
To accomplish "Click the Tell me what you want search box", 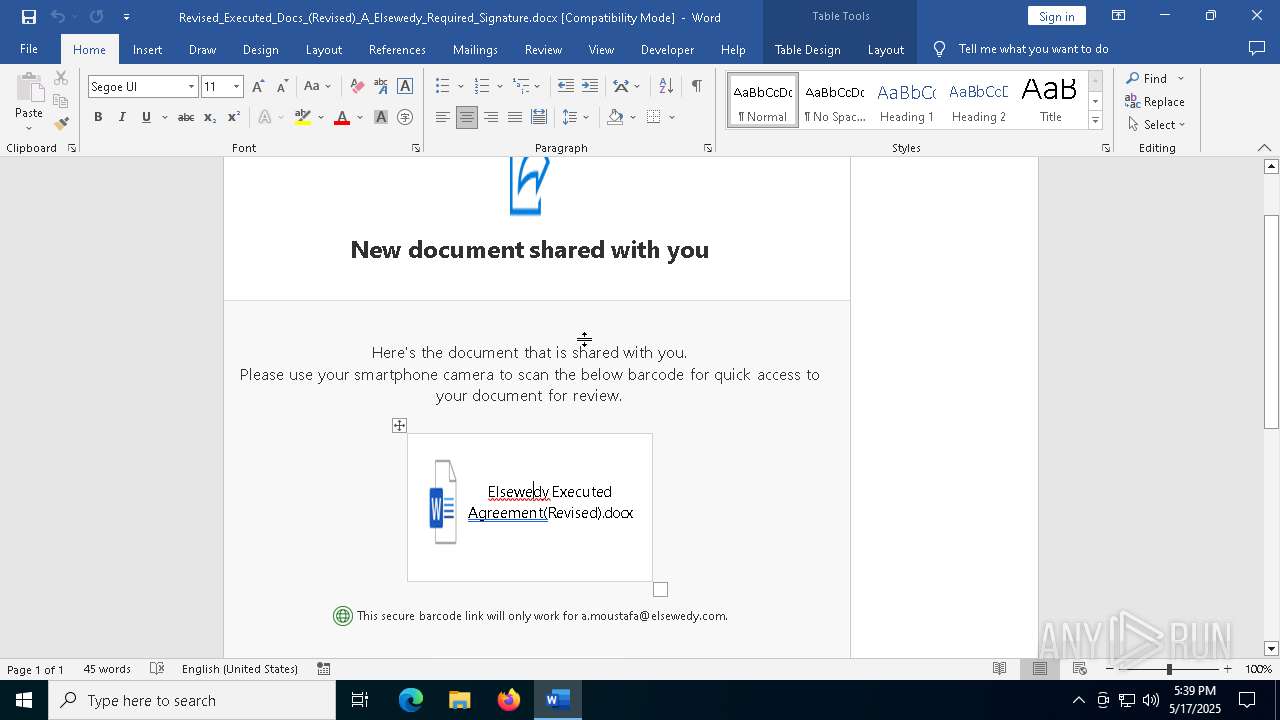I will (x=1033, y=49).
